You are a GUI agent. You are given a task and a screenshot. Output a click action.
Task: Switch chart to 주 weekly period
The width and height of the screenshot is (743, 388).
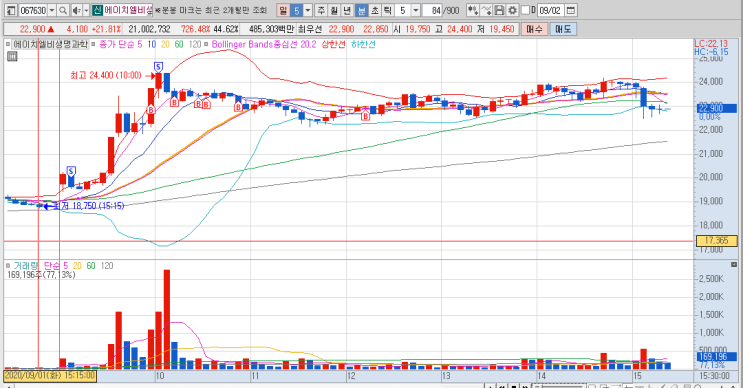(x=321, y=10)
